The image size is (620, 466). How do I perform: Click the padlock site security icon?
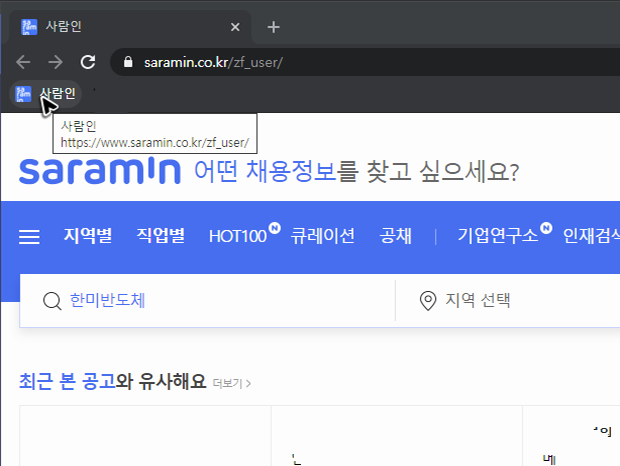point(128,62)
